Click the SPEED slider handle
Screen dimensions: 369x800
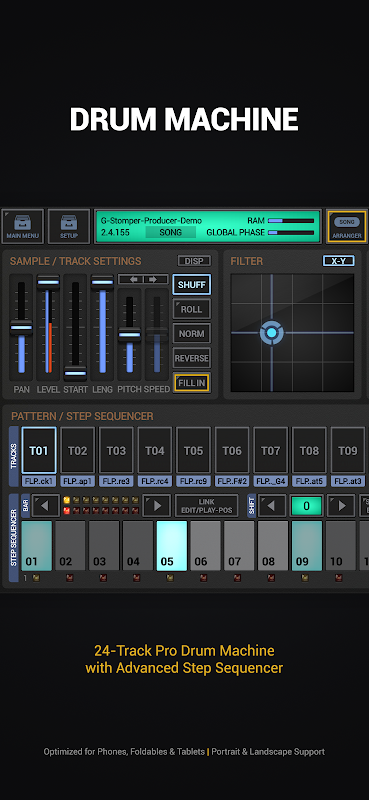click(x=157, y=334)
